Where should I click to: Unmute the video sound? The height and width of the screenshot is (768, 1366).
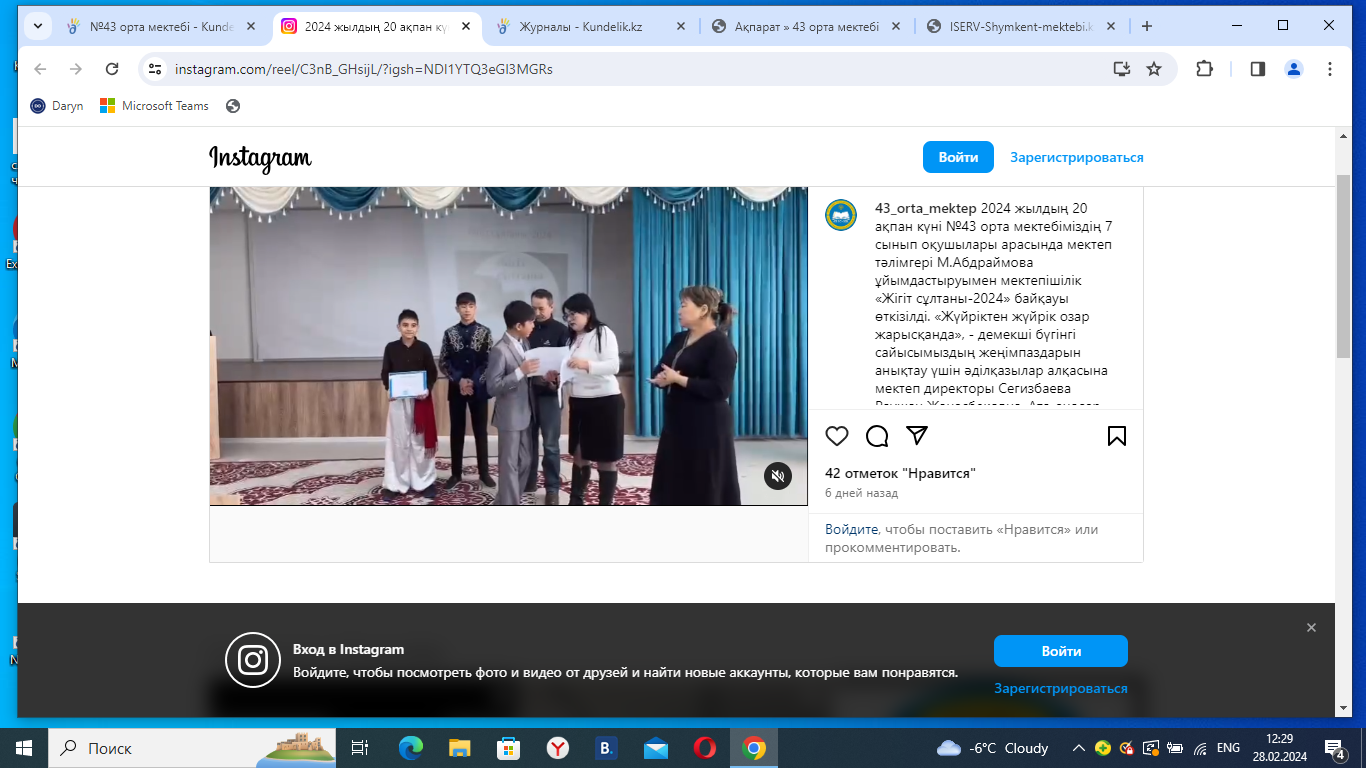778,476
